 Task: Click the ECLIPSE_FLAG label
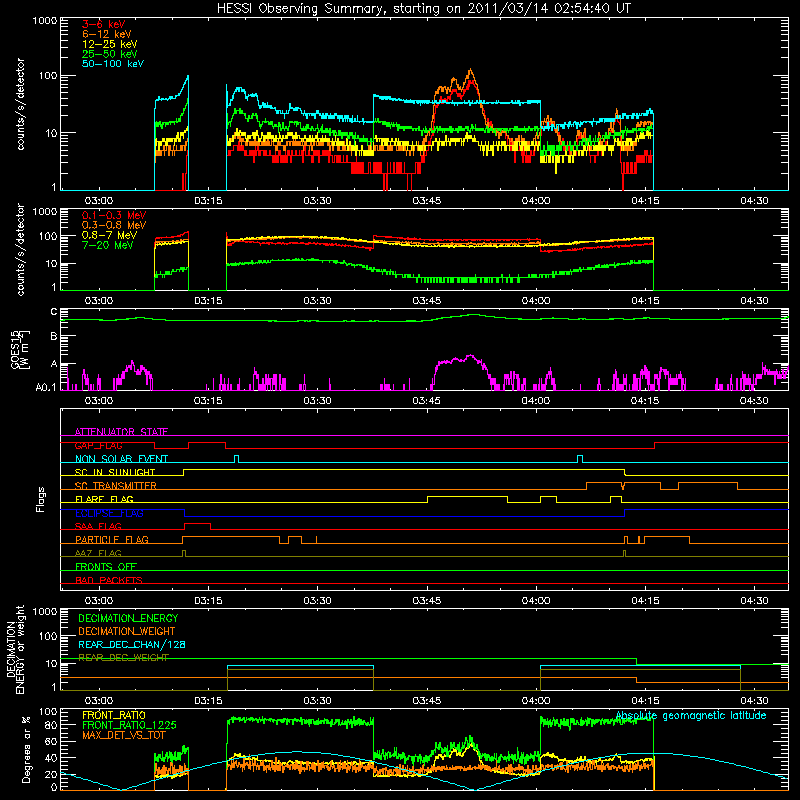coord(109,513)
